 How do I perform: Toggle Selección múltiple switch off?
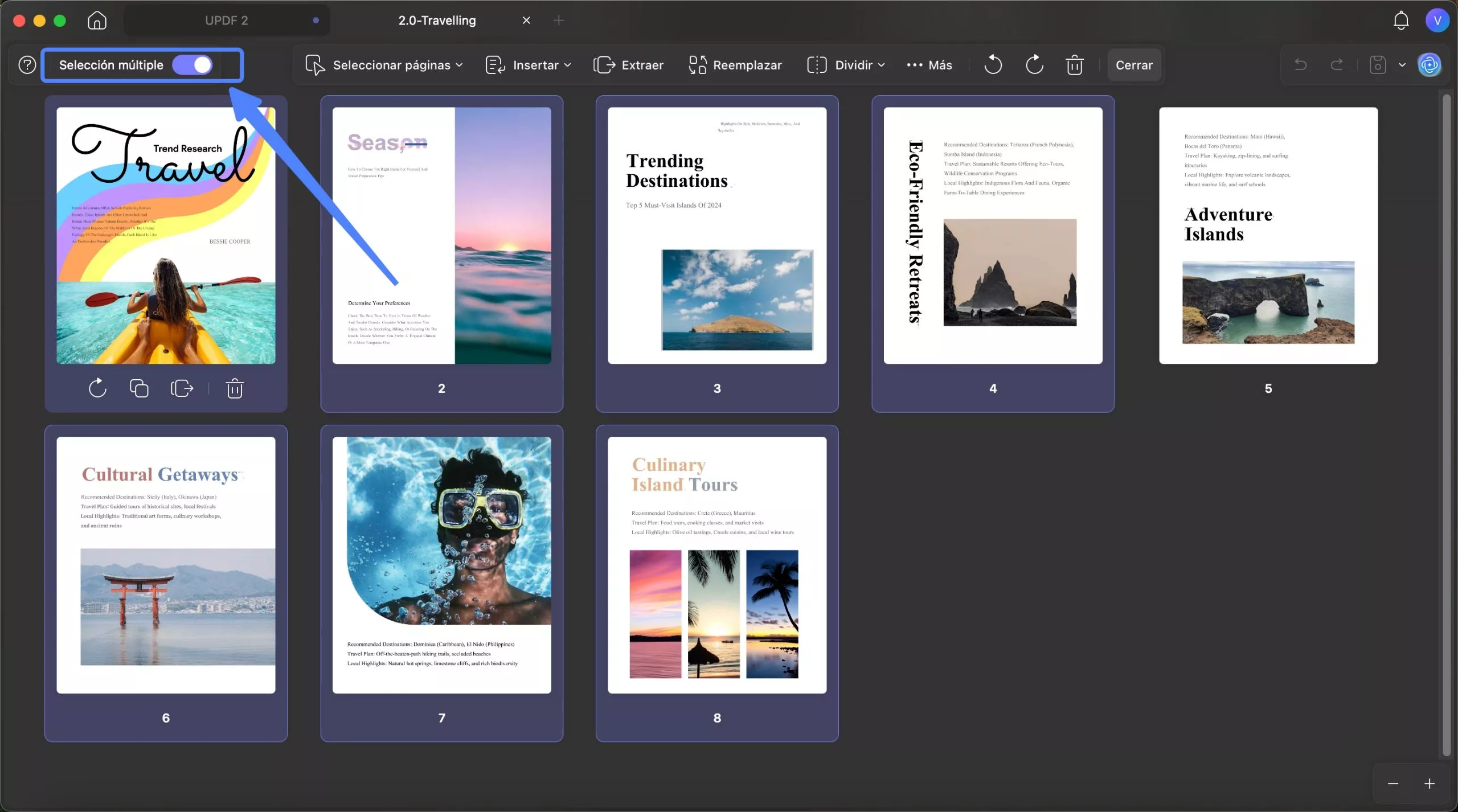[x=193, y=65]
